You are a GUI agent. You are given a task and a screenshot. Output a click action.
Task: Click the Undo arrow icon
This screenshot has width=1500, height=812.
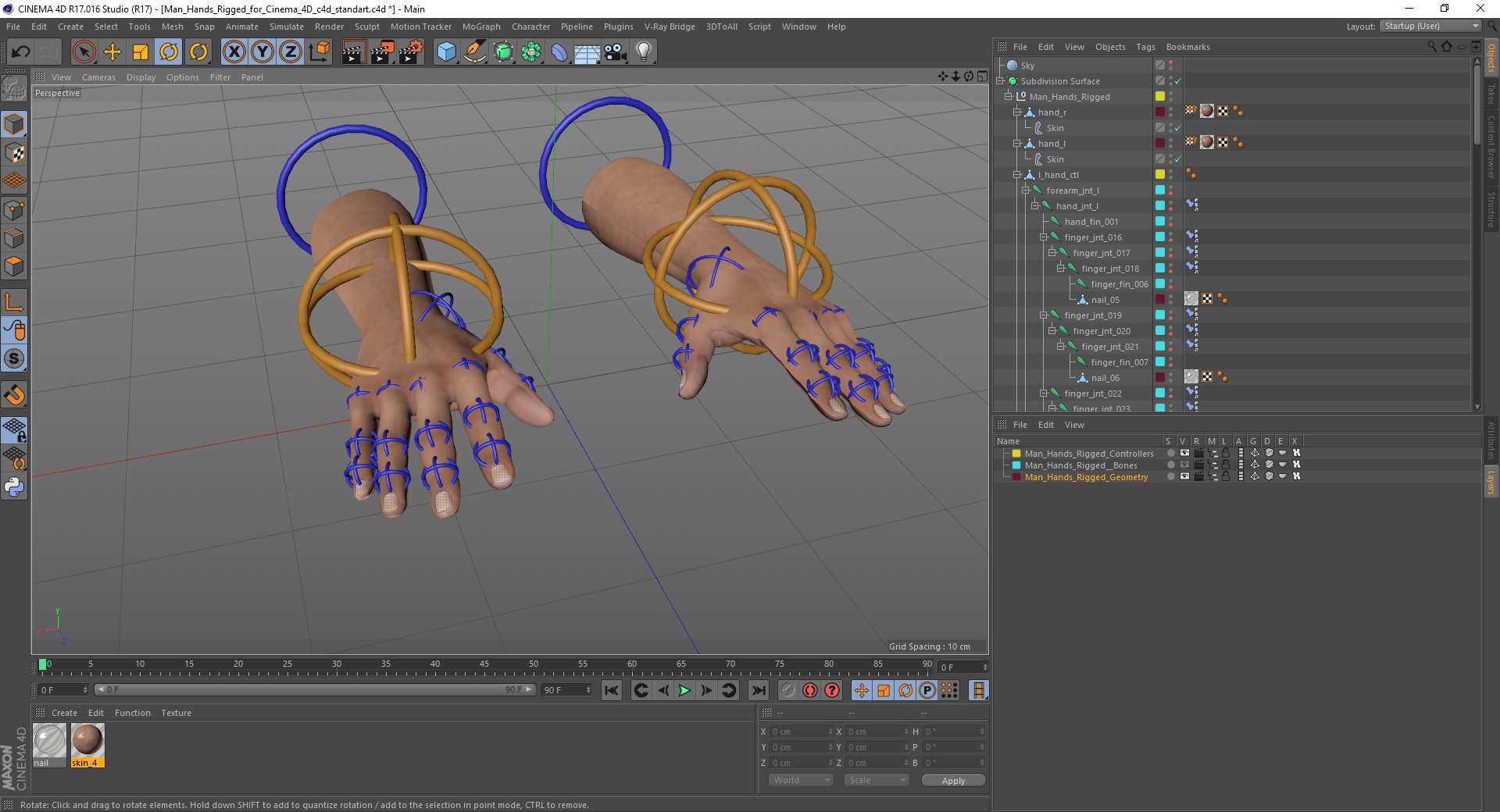click(x=20, y=52)
